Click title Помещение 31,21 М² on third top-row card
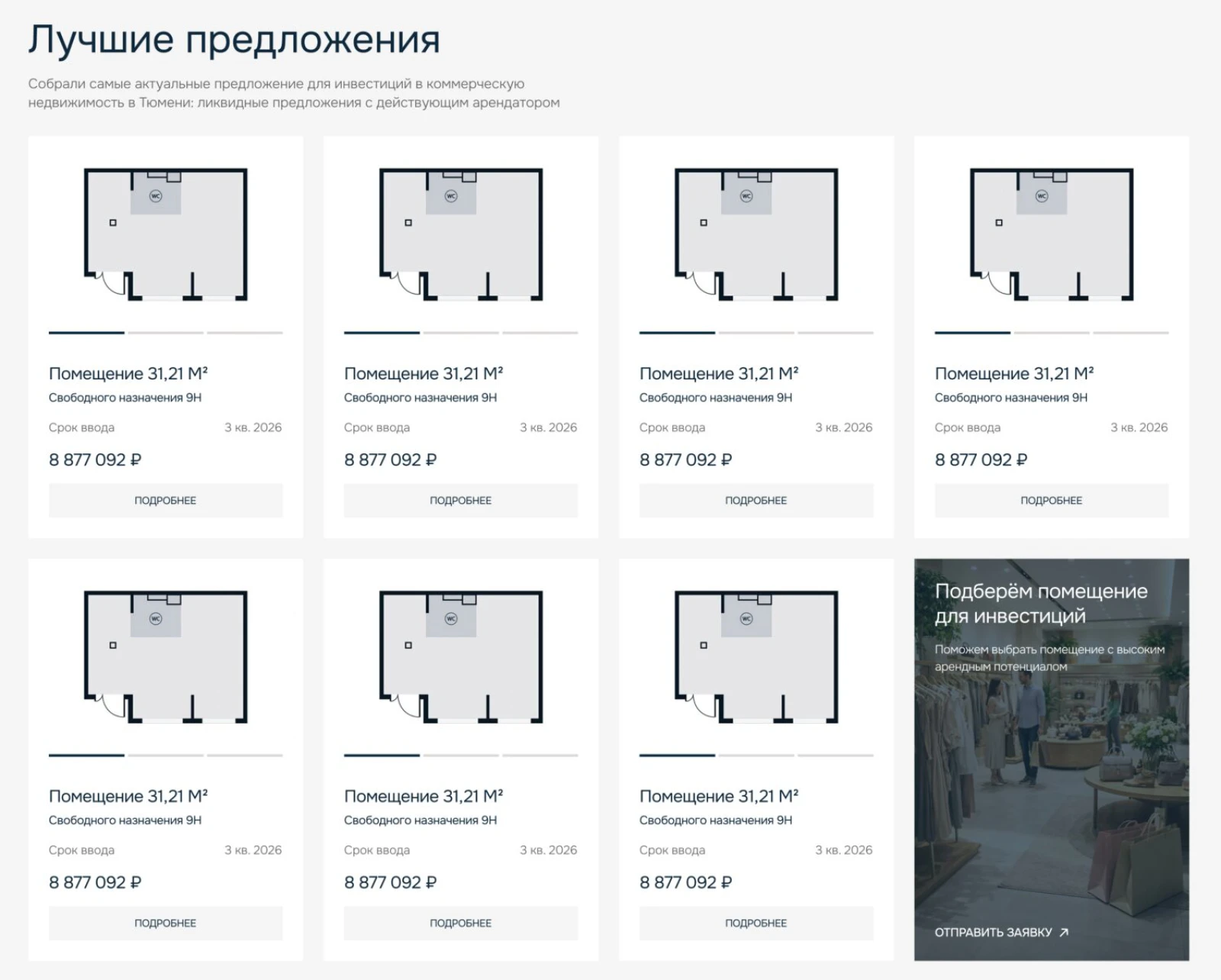This screenshot has height=980, width=1221. [719, 373]
